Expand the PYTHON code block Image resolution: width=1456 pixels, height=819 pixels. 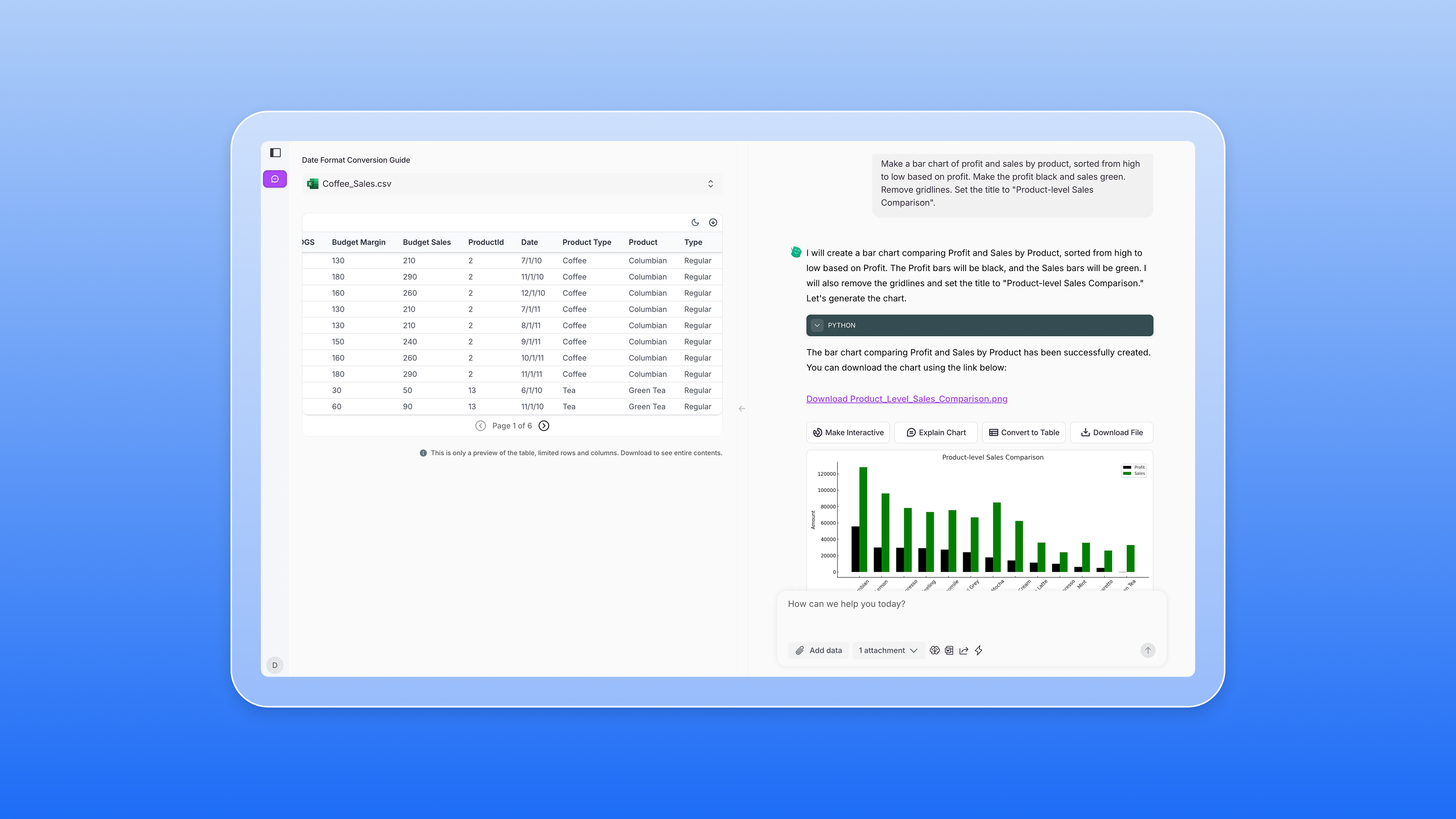point(817,326)
